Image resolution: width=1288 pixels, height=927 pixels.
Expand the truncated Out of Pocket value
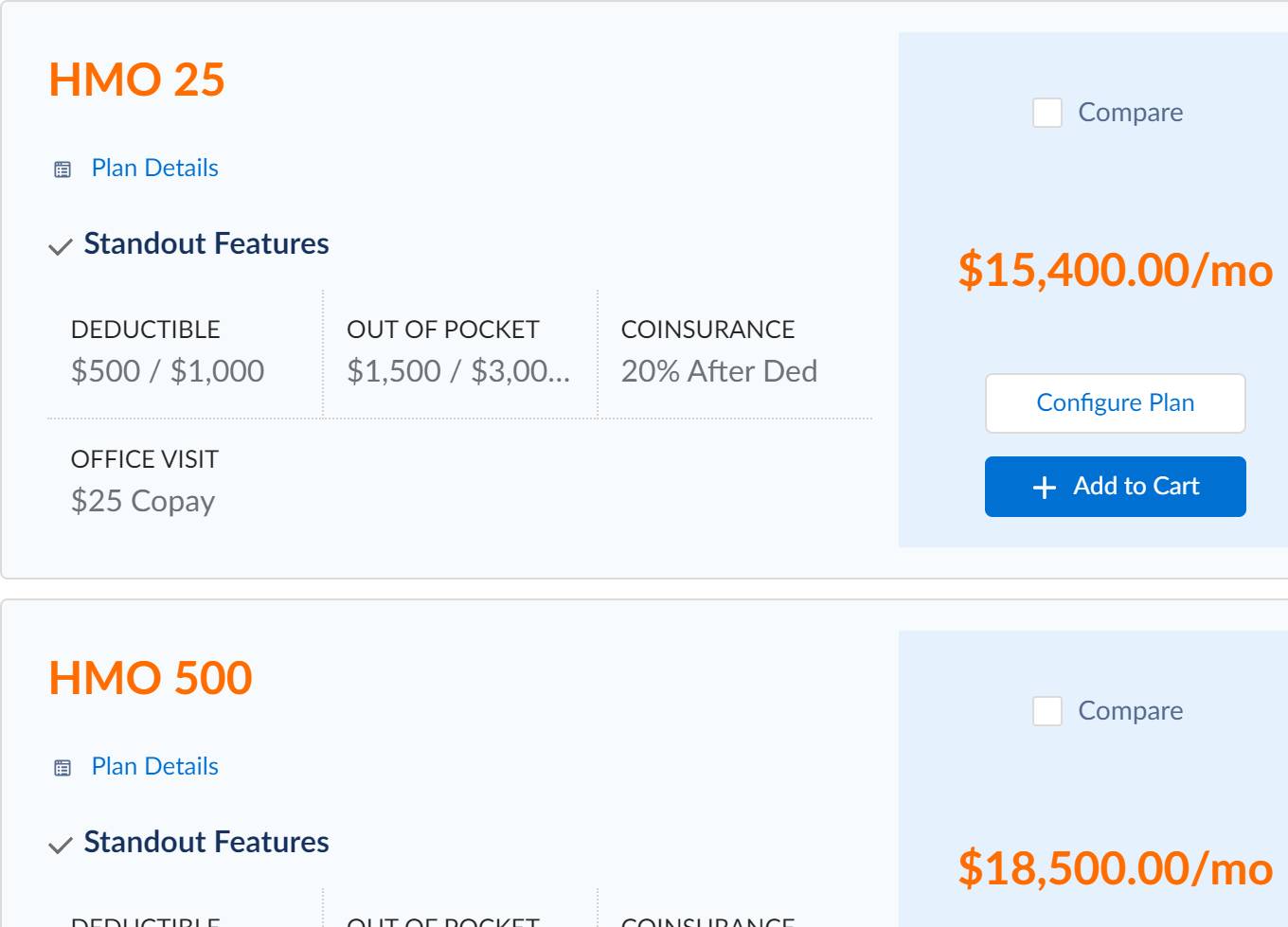click(458, 370)
